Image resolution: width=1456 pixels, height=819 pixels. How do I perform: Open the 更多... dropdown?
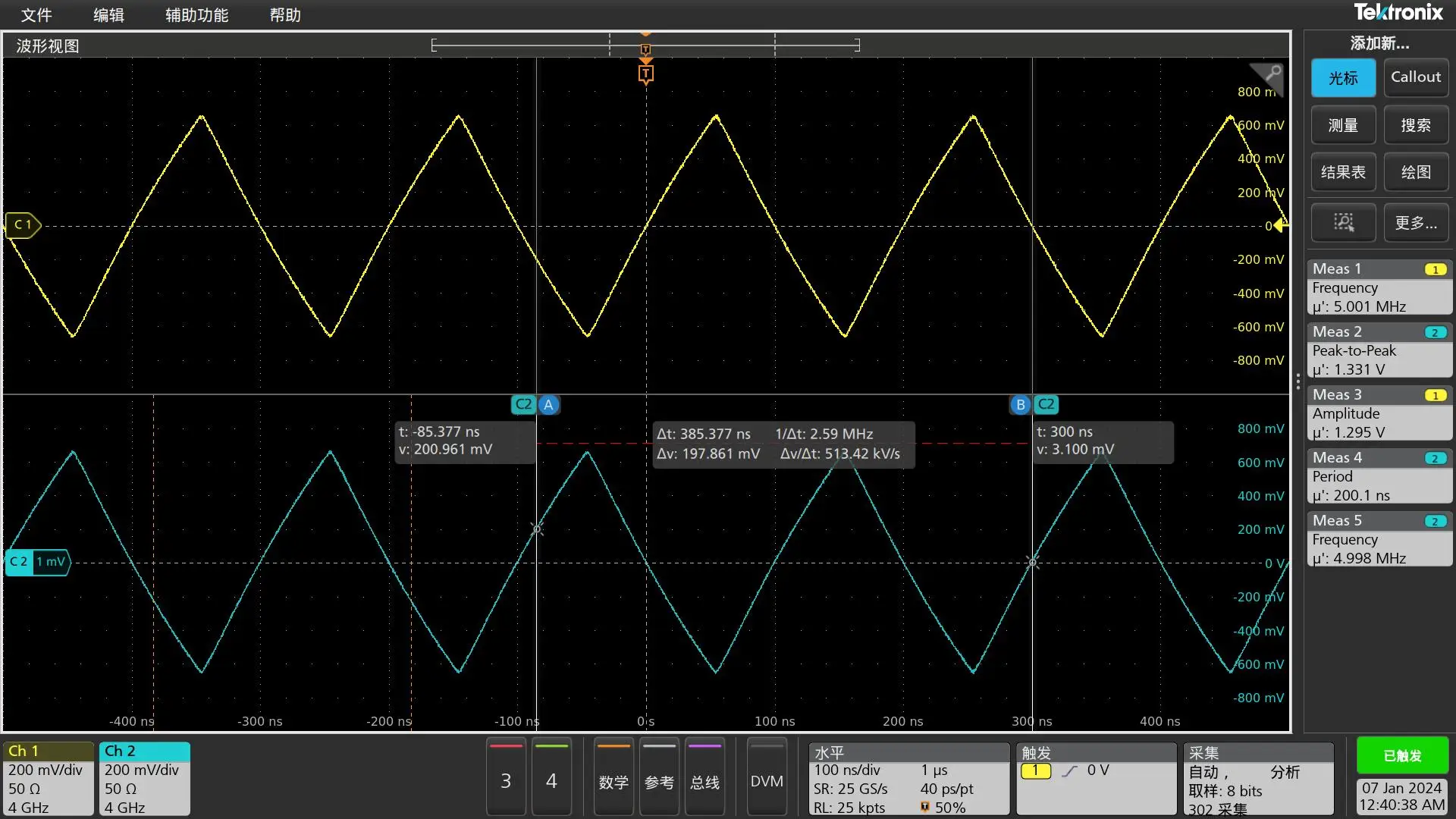click(x=1415, y=222)
